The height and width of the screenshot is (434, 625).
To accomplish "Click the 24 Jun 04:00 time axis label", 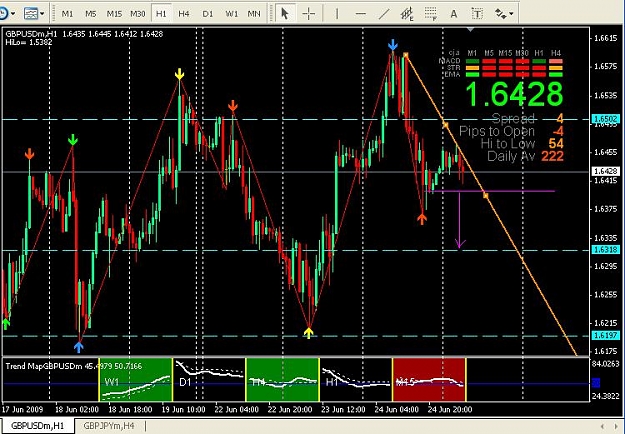I will (396, 409).
